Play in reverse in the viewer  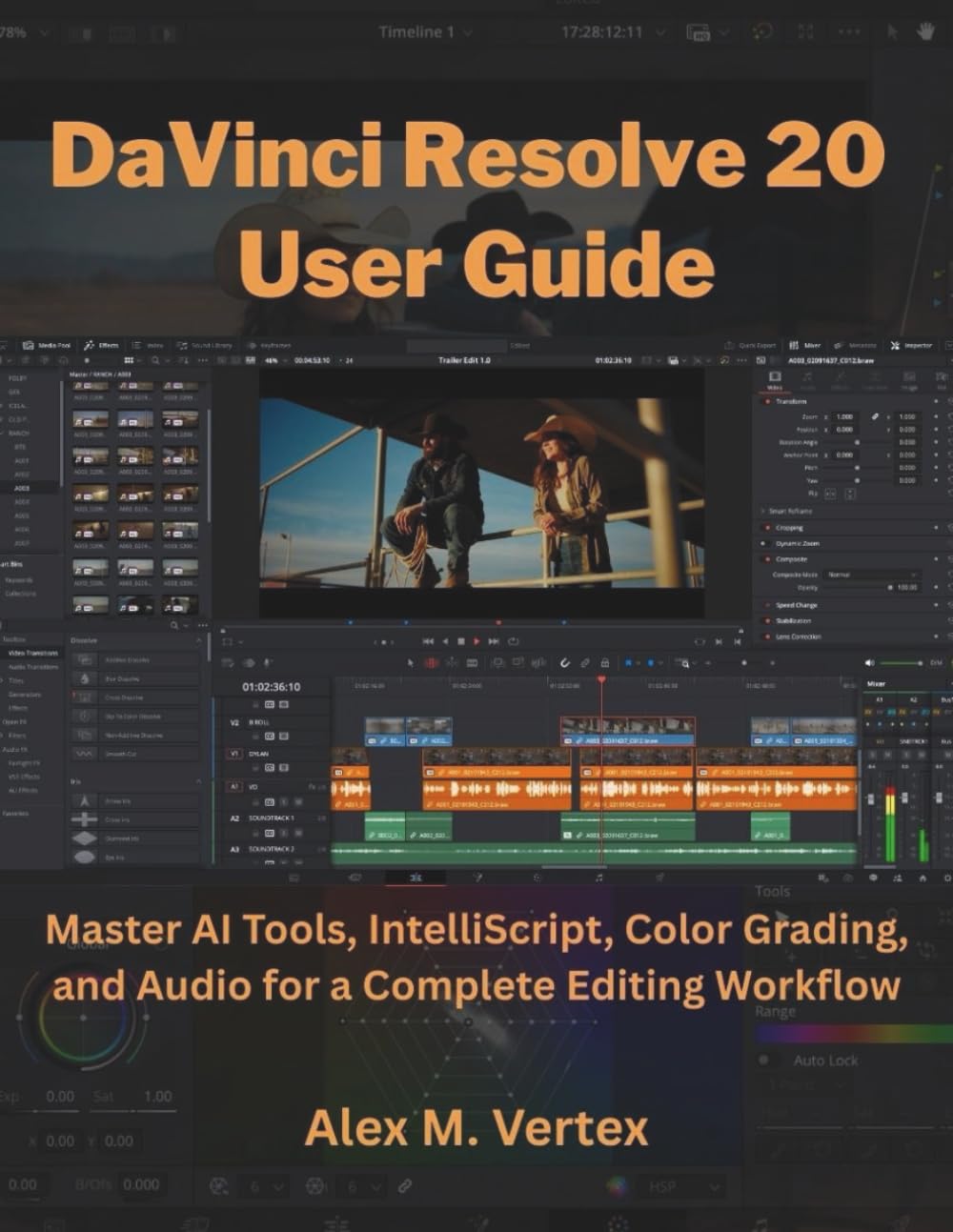coord(445,641)
